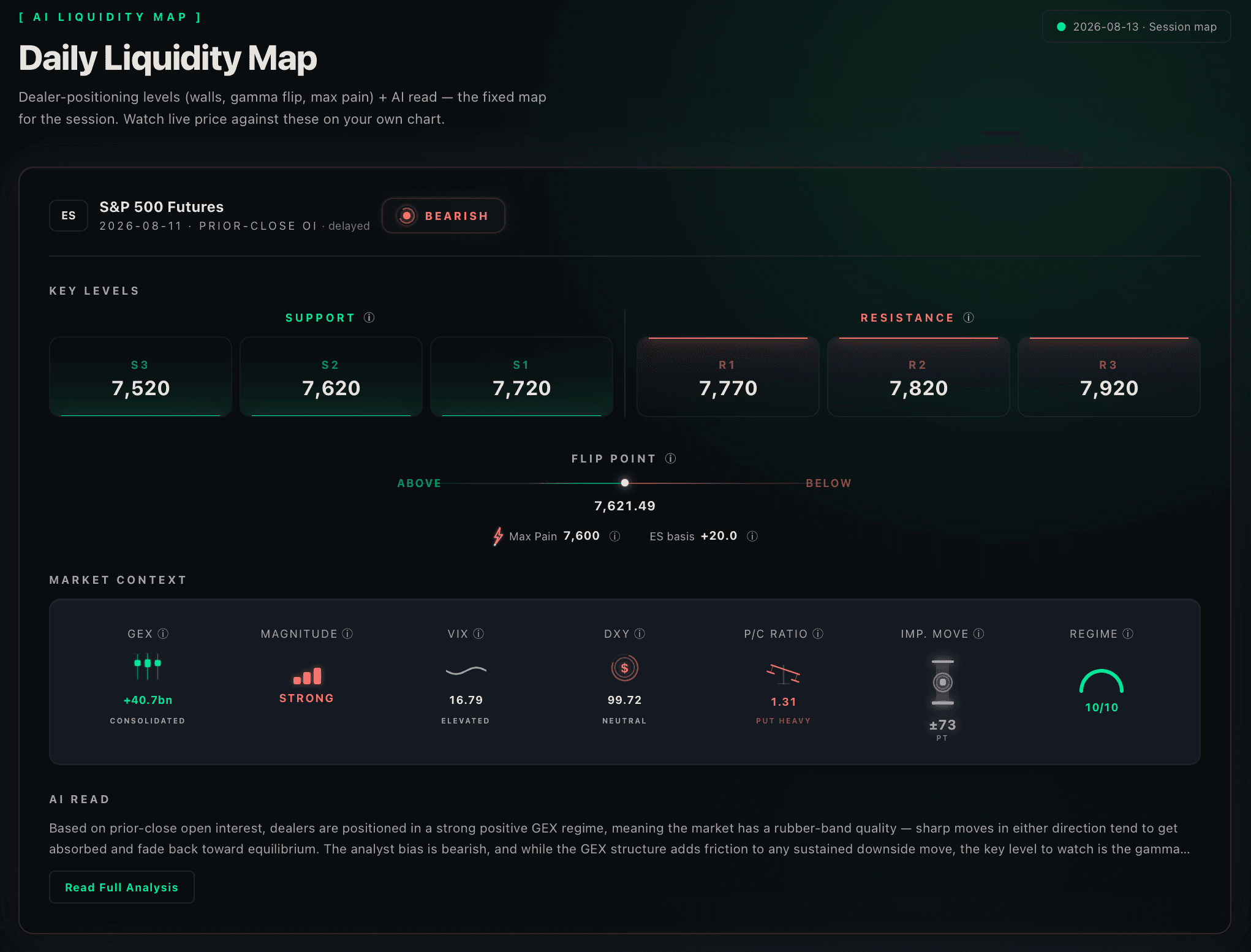Click the Max Pain lightning bolt icon
Viewport: 1251px width, 952px height.
pyautogui.click(x=498, y=536)
